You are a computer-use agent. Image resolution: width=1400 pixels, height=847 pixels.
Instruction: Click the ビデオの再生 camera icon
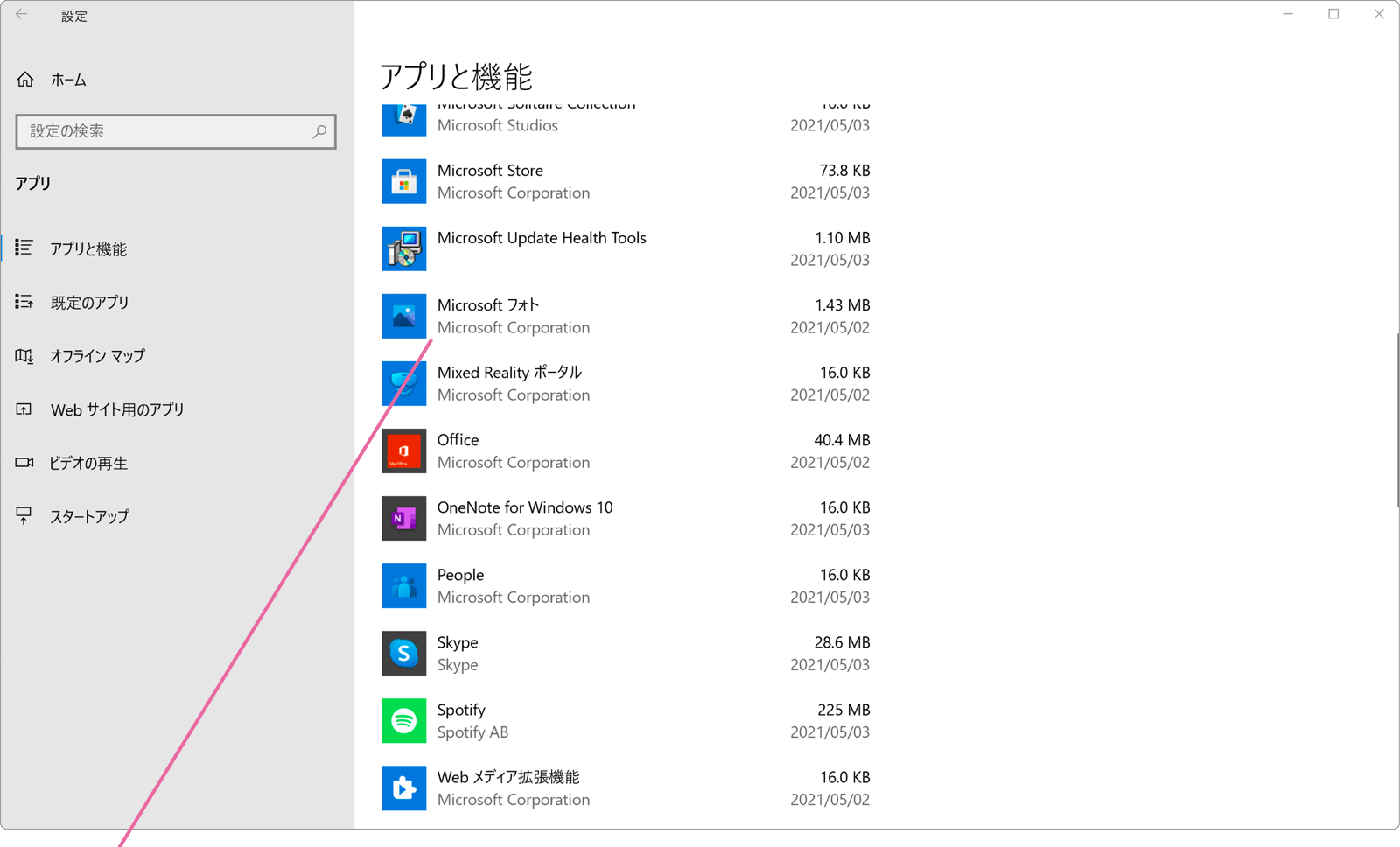coord(24,463)
